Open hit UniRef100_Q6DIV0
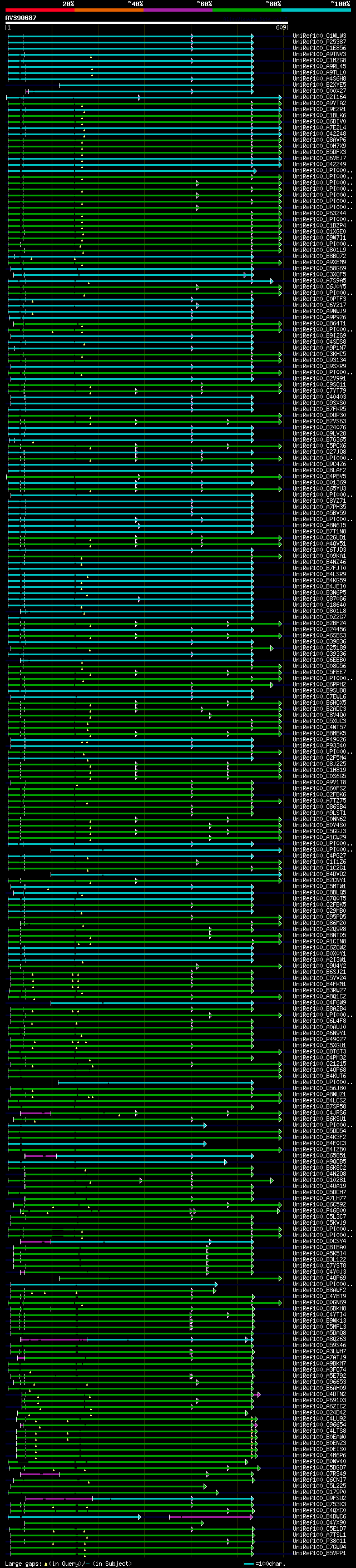The height and width of the screenshot is (1568, 356). [319, 121]
